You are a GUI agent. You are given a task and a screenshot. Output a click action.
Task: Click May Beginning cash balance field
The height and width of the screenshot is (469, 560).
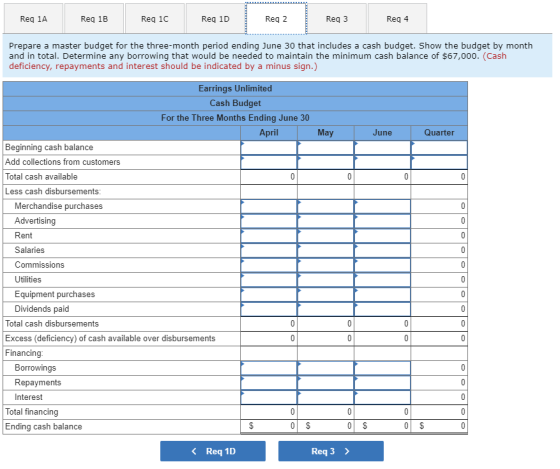click(x=326, y=148)
